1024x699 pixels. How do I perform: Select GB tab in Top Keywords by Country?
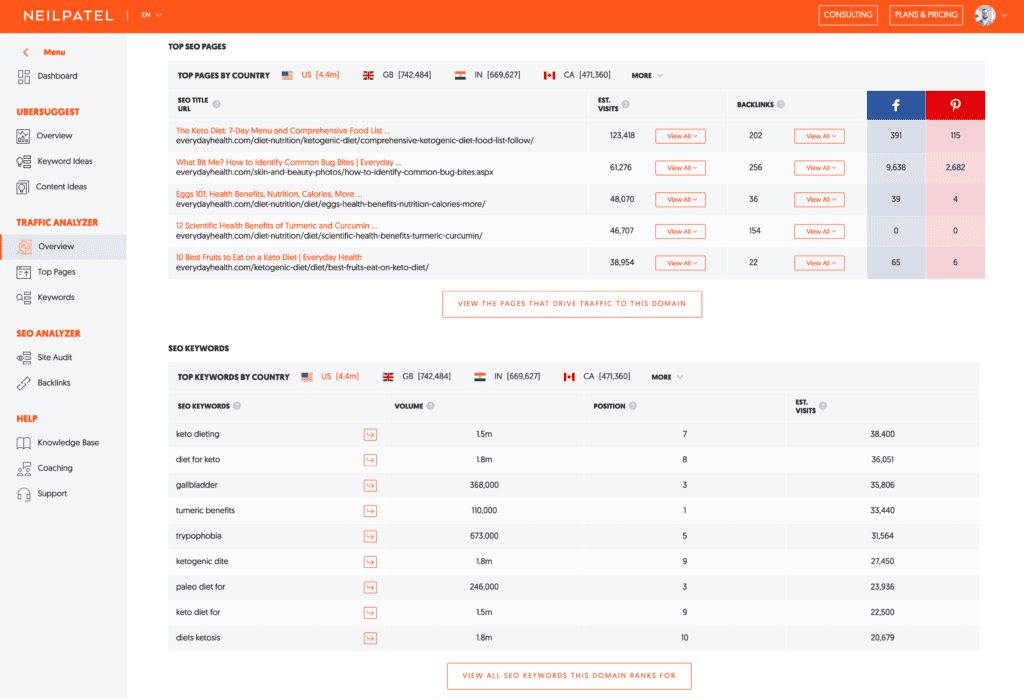click(417, 377)
